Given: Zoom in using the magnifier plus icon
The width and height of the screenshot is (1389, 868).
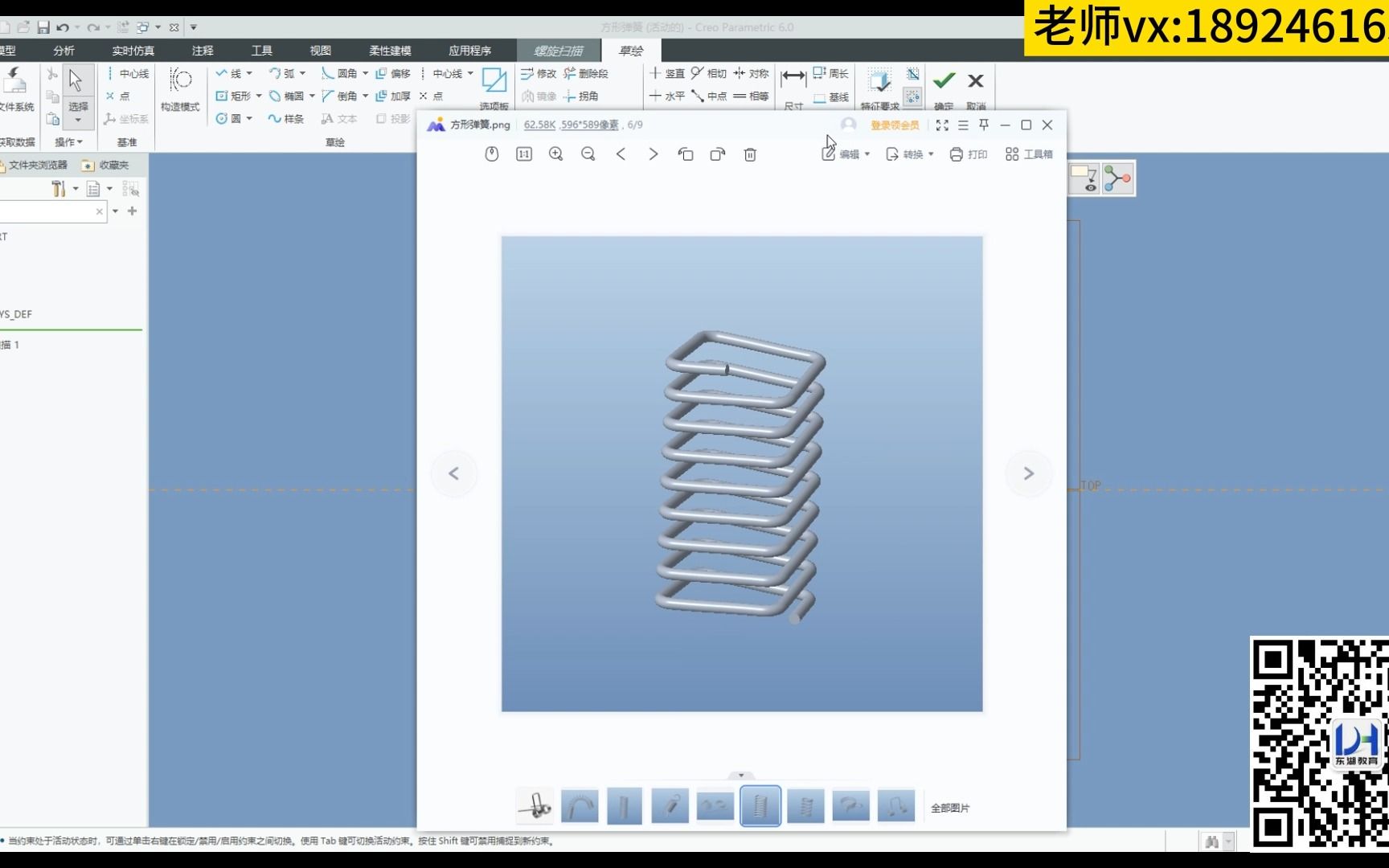Looking at the screenshot, I should pyautogui.click(x=555, y=154).
